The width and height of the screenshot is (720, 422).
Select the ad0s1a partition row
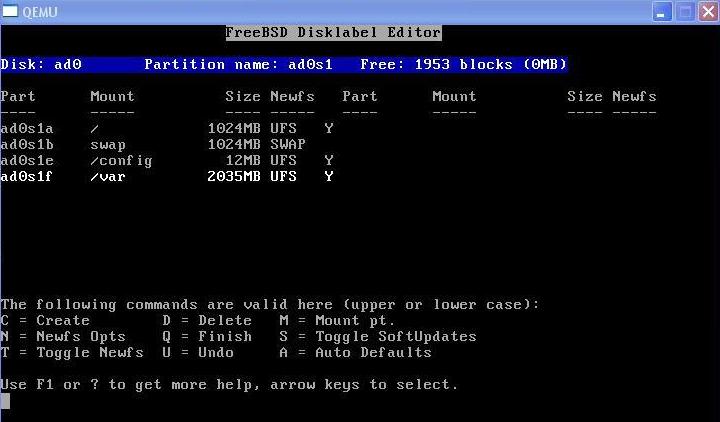click(167, 128)
